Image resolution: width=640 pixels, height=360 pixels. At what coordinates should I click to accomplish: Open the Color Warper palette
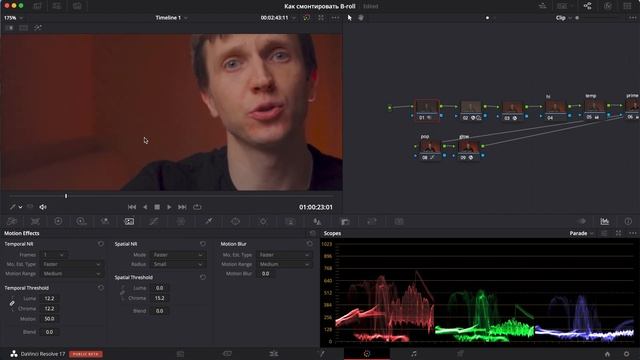point(181,221)
